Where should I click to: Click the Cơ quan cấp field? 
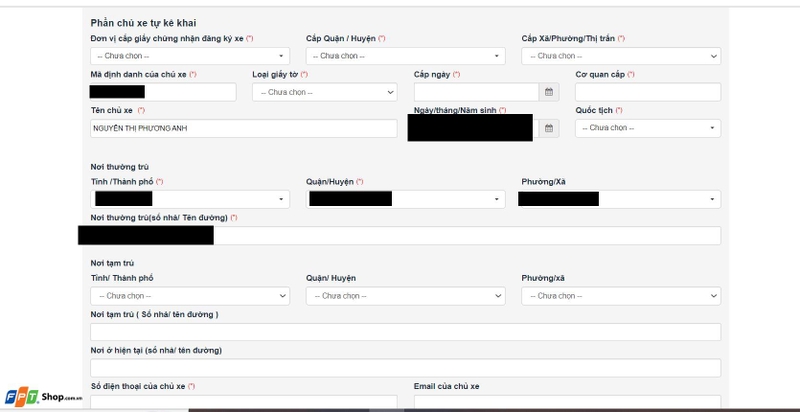point(648,92)
